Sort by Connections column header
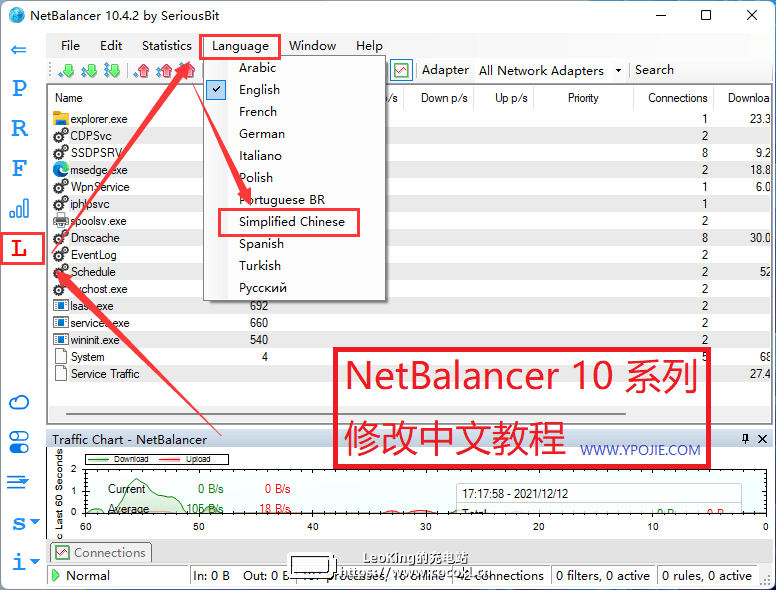 tap(677, 98)
